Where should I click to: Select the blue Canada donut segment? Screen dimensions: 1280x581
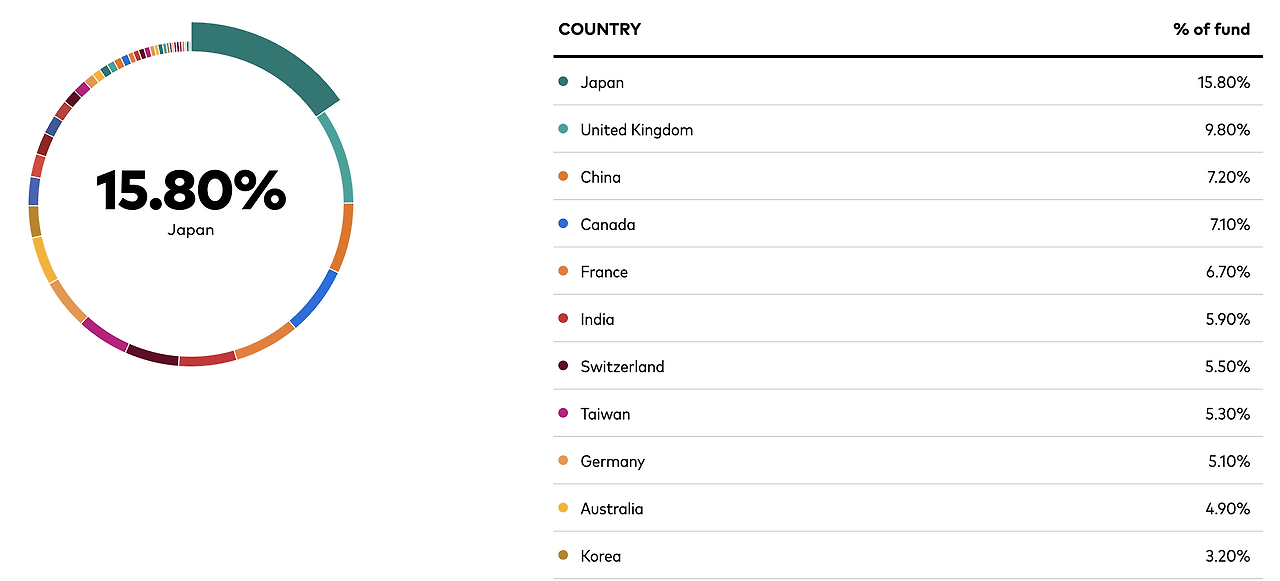click(x=315, y=298)
